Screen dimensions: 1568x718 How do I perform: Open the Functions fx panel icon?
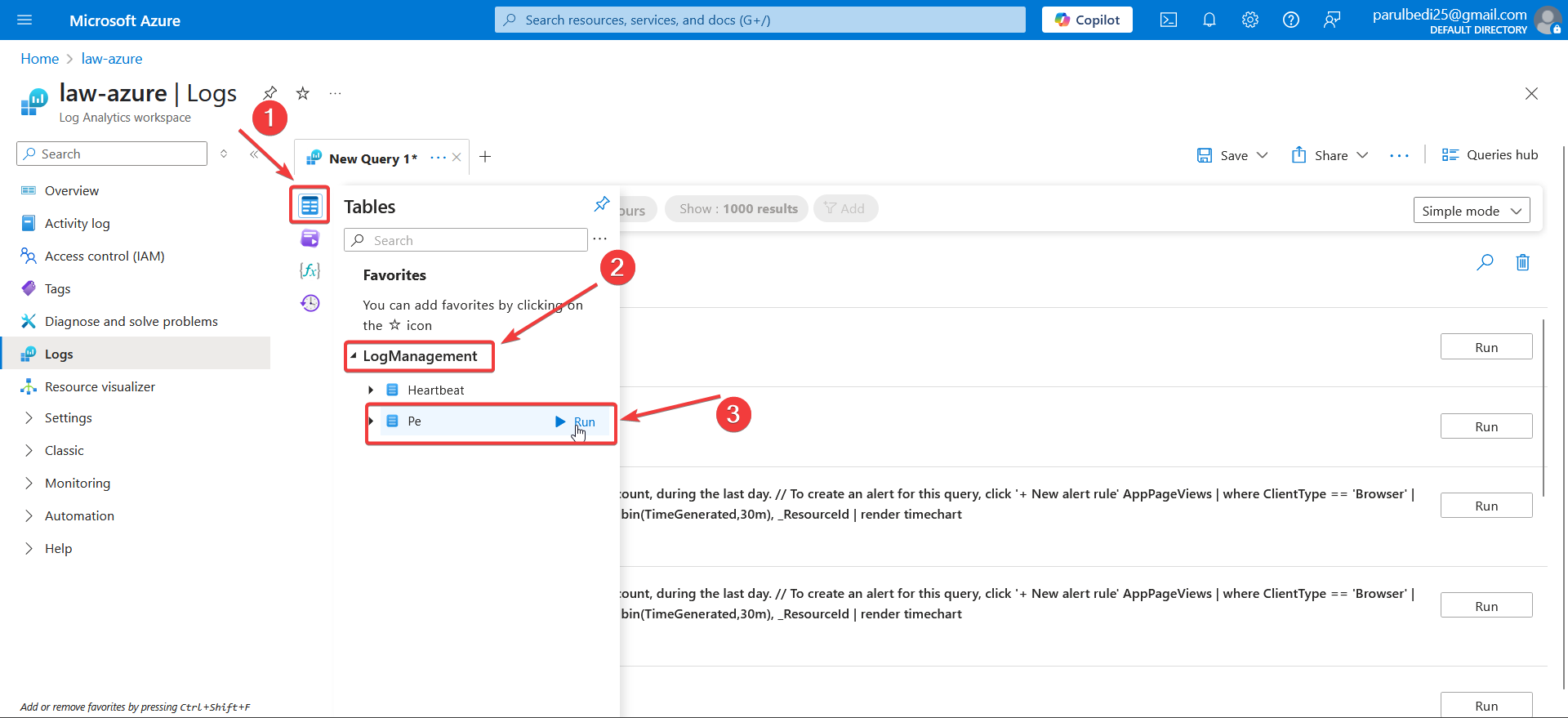point(310,270)
